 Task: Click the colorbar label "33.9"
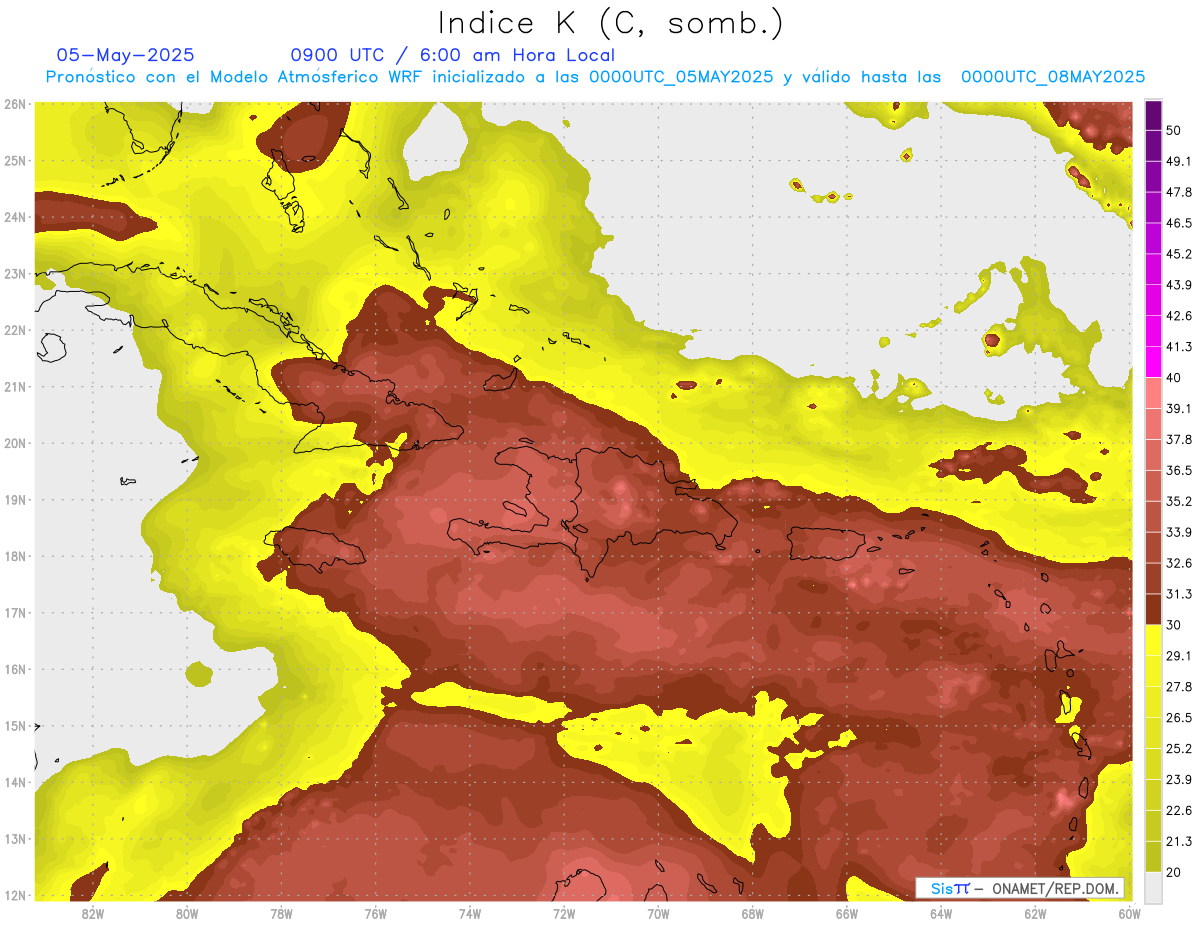coord(1178,532)
